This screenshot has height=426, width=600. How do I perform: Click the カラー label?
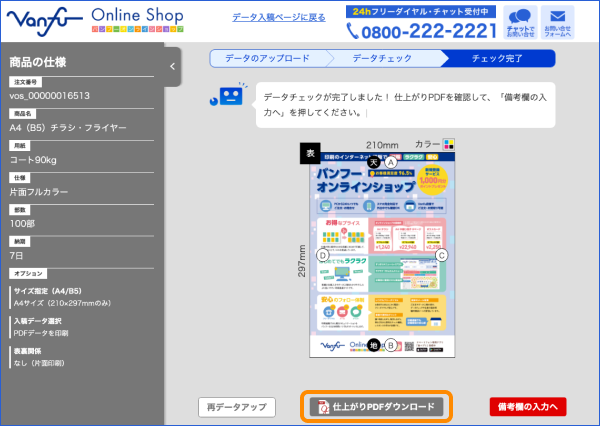(427, 144)
